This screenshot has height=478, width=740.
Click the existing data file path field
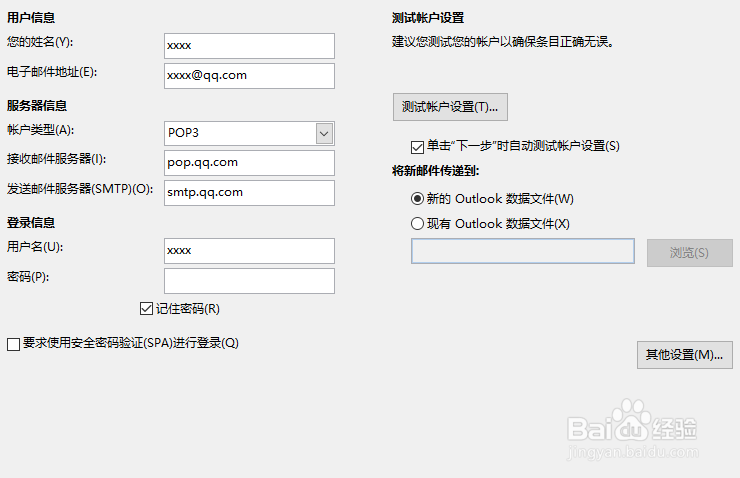click(523, 251)
